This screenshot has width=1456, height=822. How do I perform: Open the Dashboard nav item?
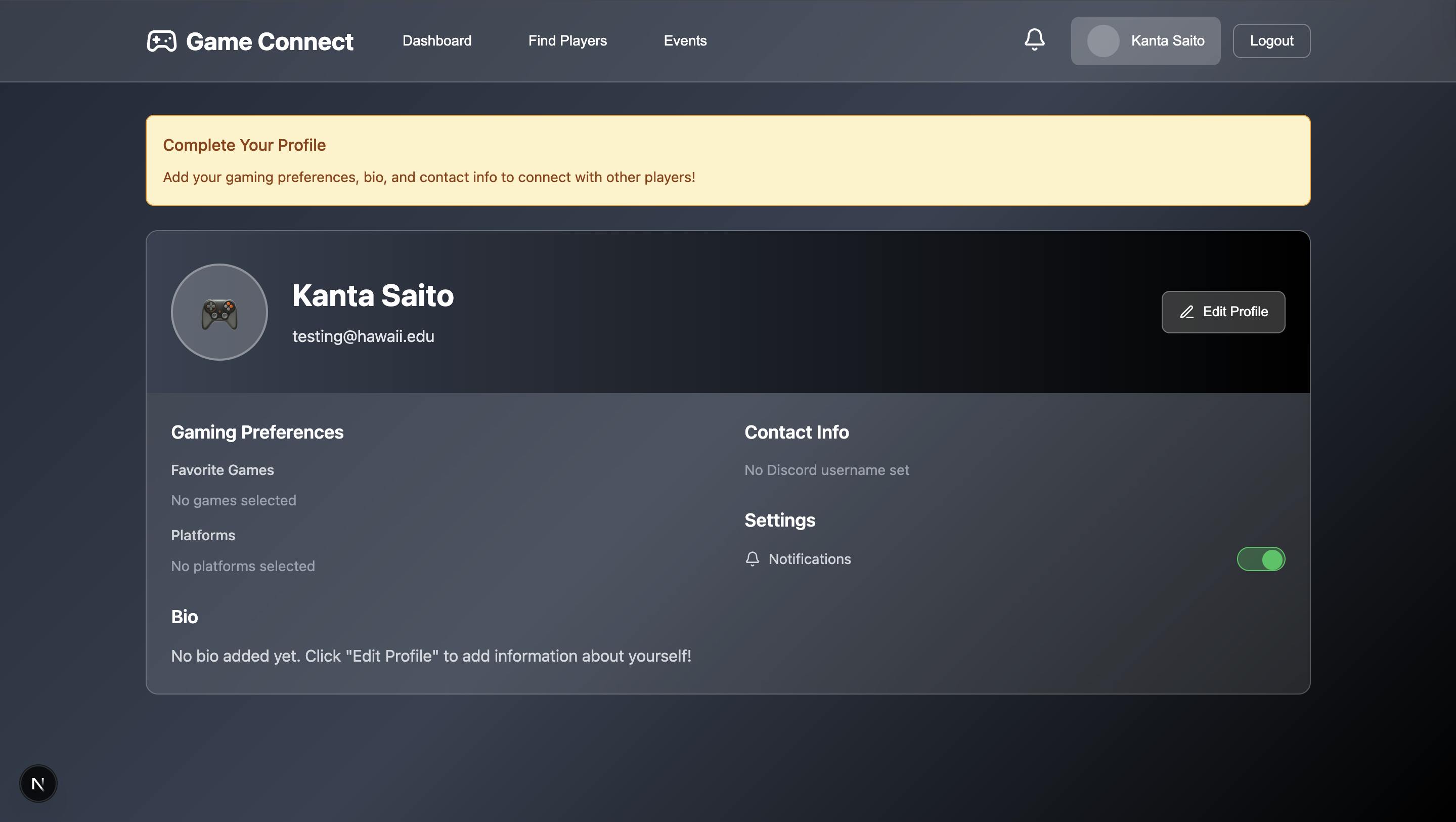click(x=436, y=40)
